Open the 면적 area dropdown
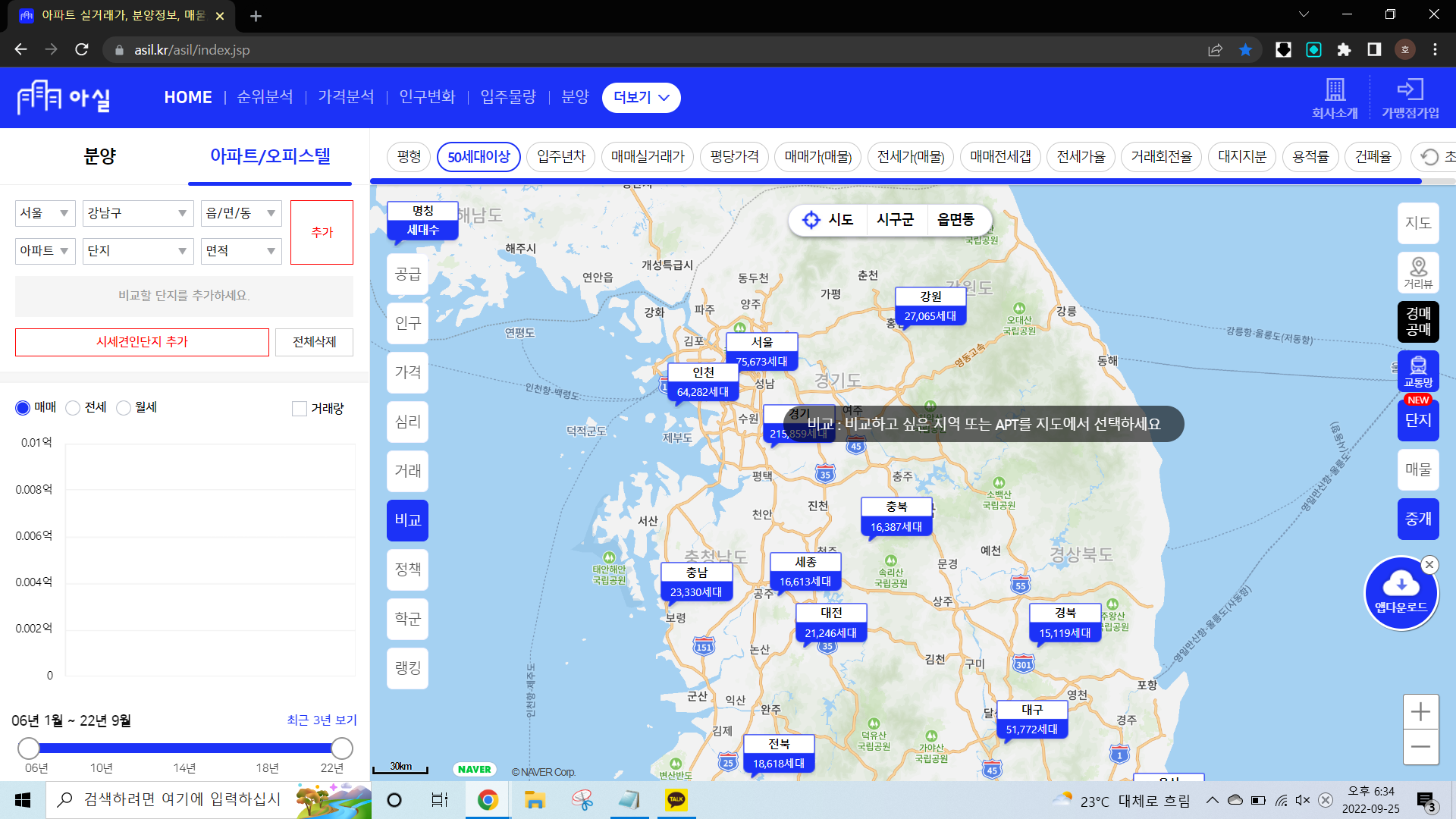 coord(241,251)
